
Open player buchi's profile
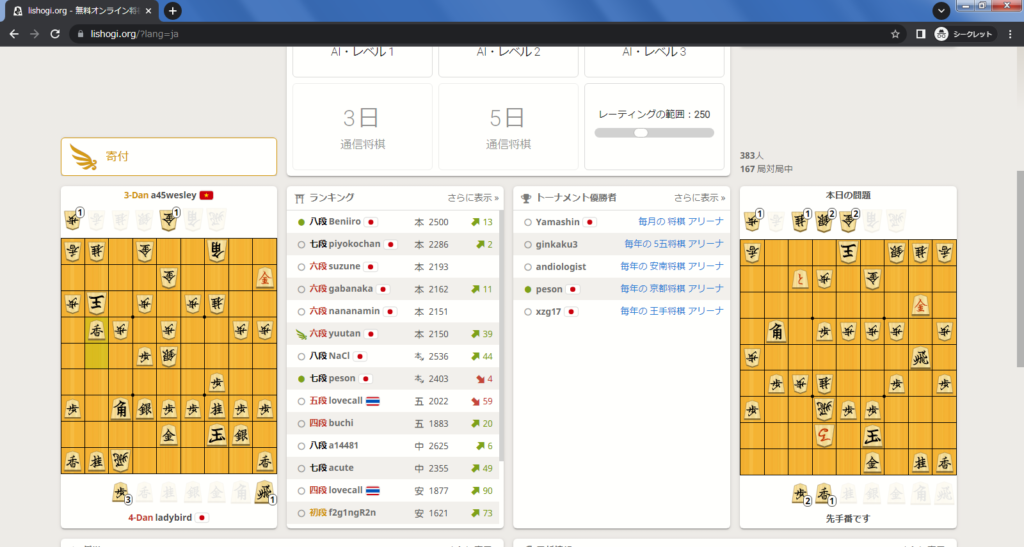tap(332, 423)
